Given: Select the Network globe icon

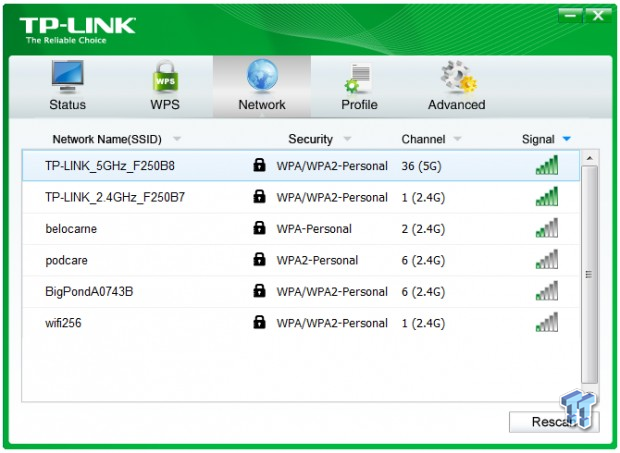Looking at the screenshot, I should 262,76.
